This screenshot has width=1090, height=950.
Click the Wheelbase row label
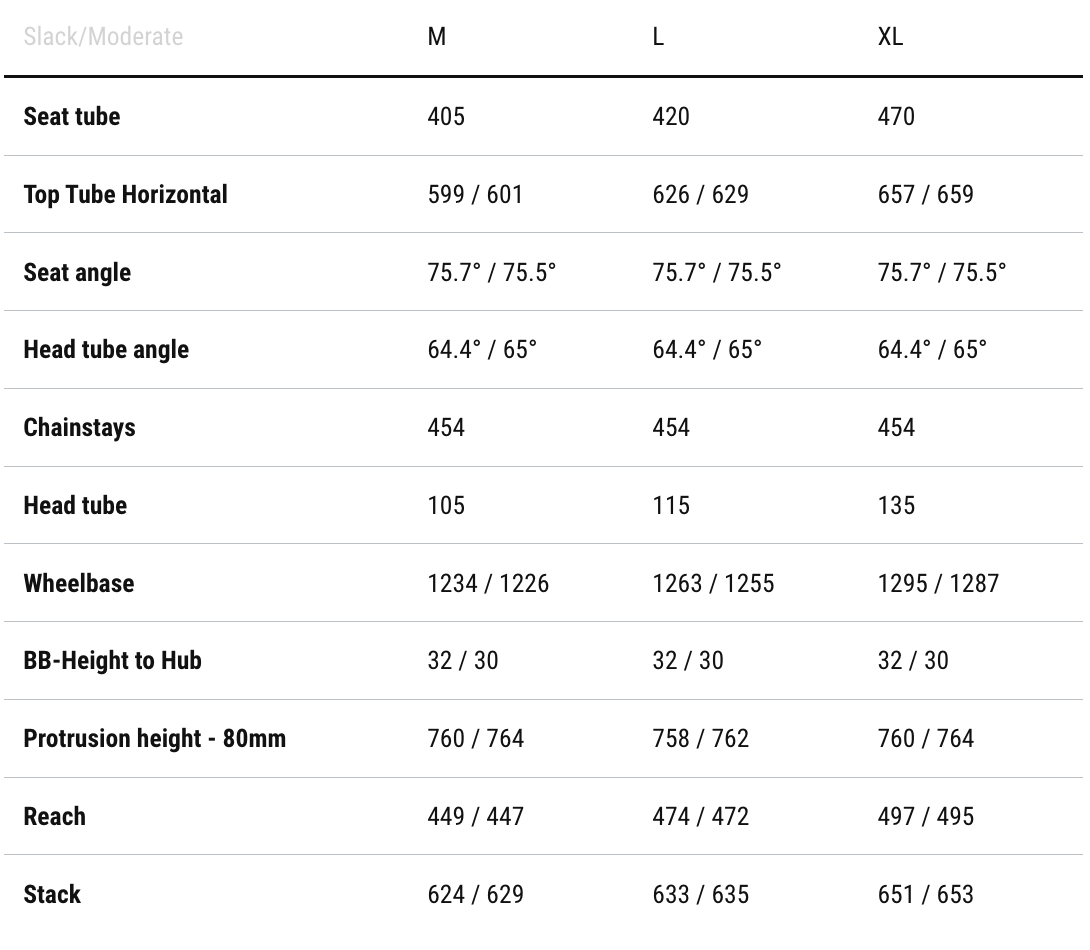(79, 583)
